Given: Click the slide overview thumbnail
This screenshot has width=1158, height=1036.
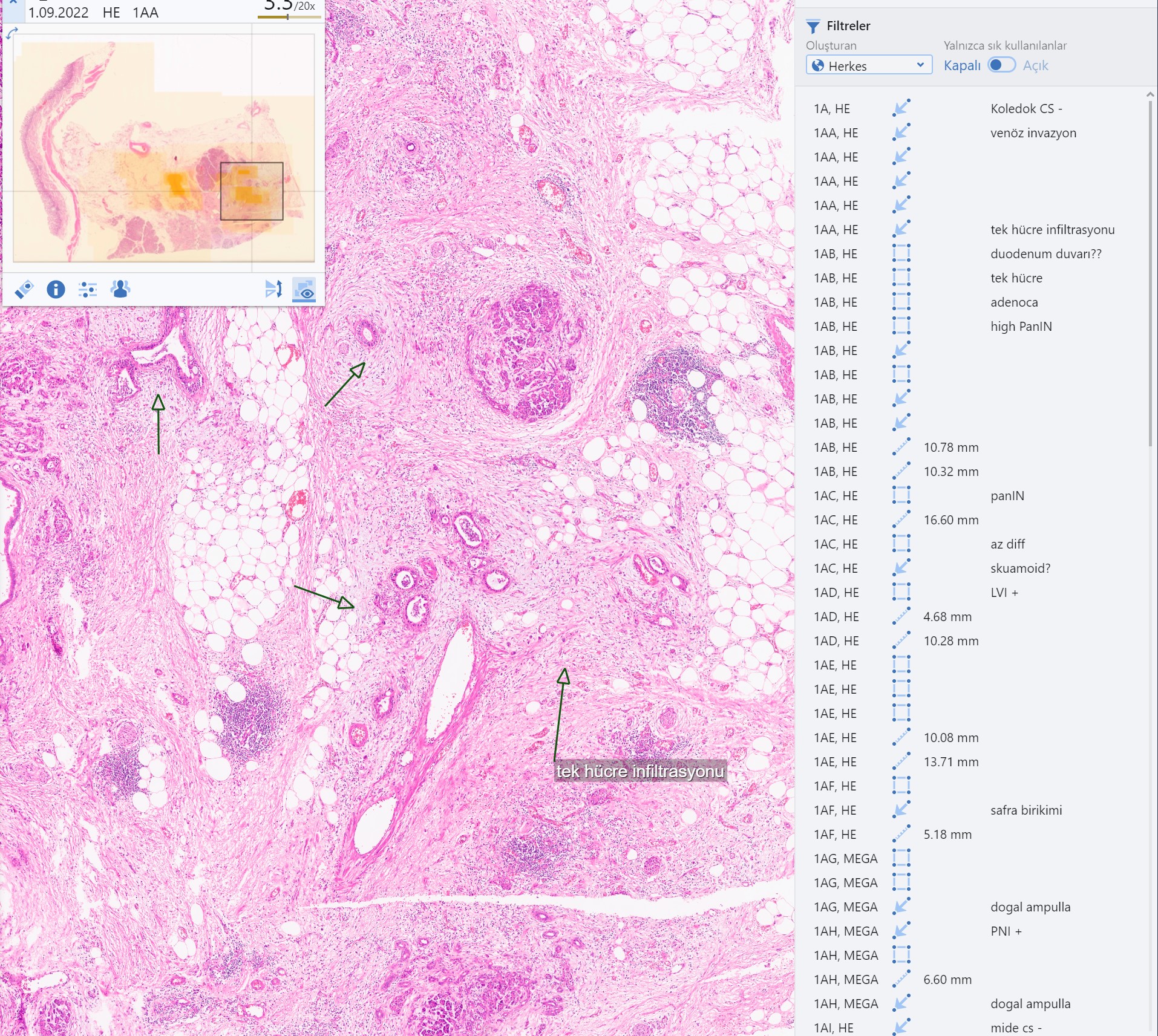Looking at the screenshot, I should click(x=163, y=148).
